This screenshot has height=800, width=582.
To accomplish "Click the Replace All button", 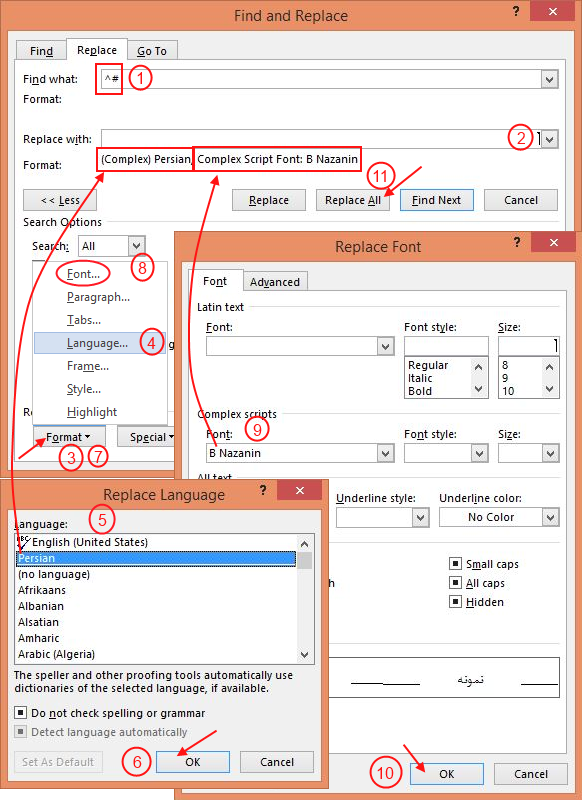I will pos(353,200).
